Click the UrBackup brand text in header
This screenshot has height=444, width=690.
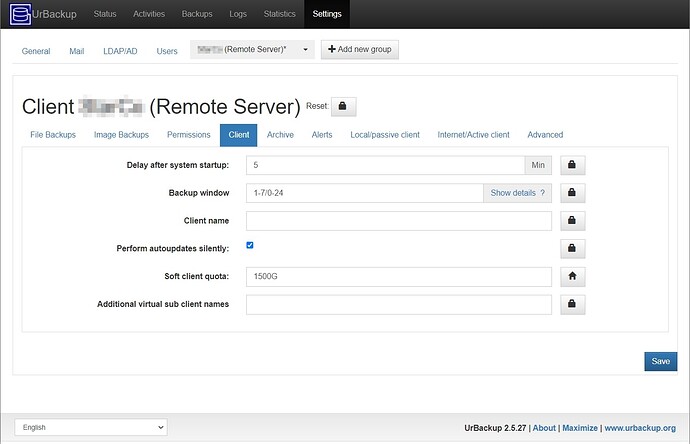54,14
